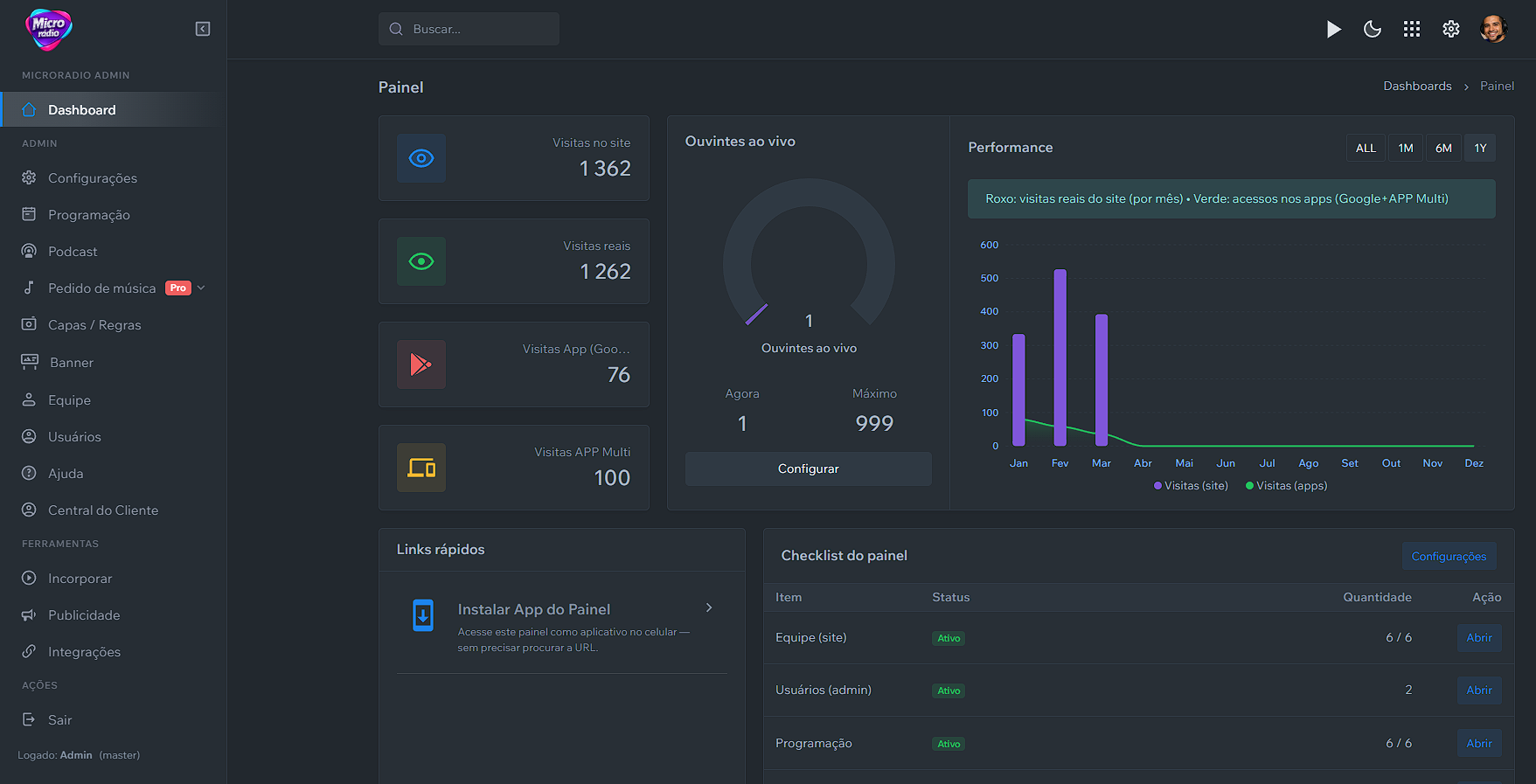
Task: Click the Google Play app visits icon
Action: point(421,364)
